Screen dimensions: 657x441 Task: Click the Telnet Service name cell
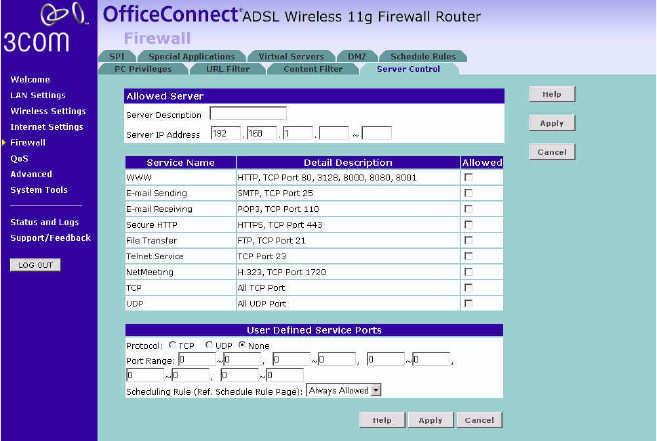pyautogui.click(x=181, y=256)
